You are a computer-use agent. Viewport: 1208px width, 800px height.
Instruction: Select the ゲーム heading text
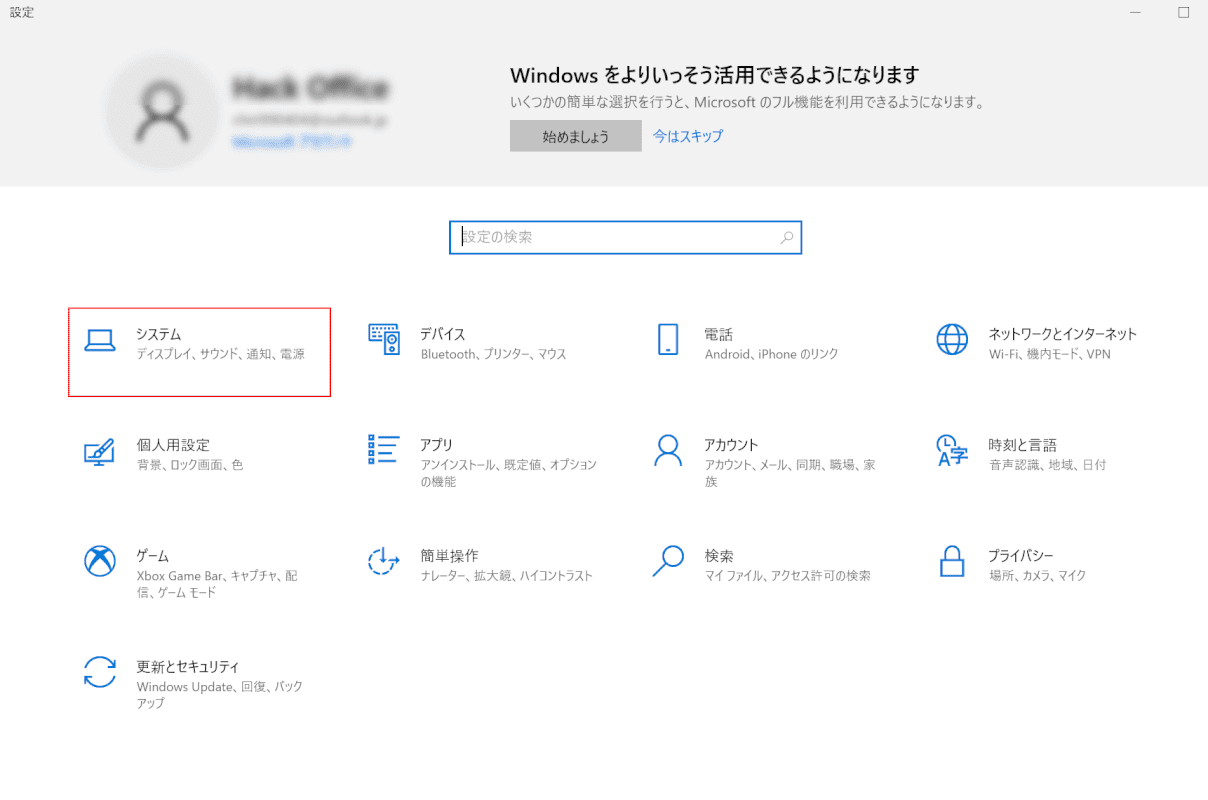pos(153,556)
